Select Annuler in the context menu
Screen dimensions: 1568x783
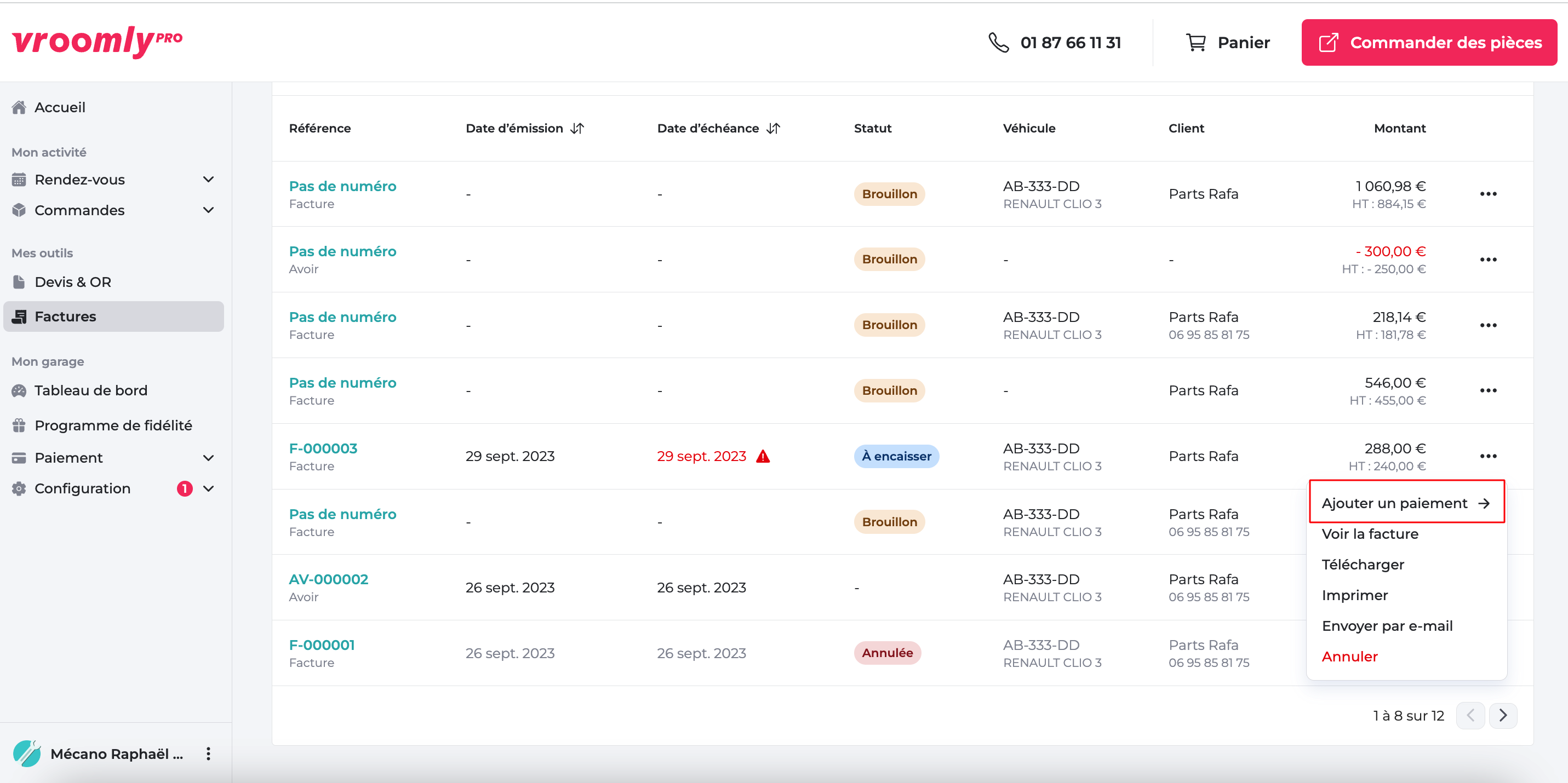click(x=1349, y=657)
